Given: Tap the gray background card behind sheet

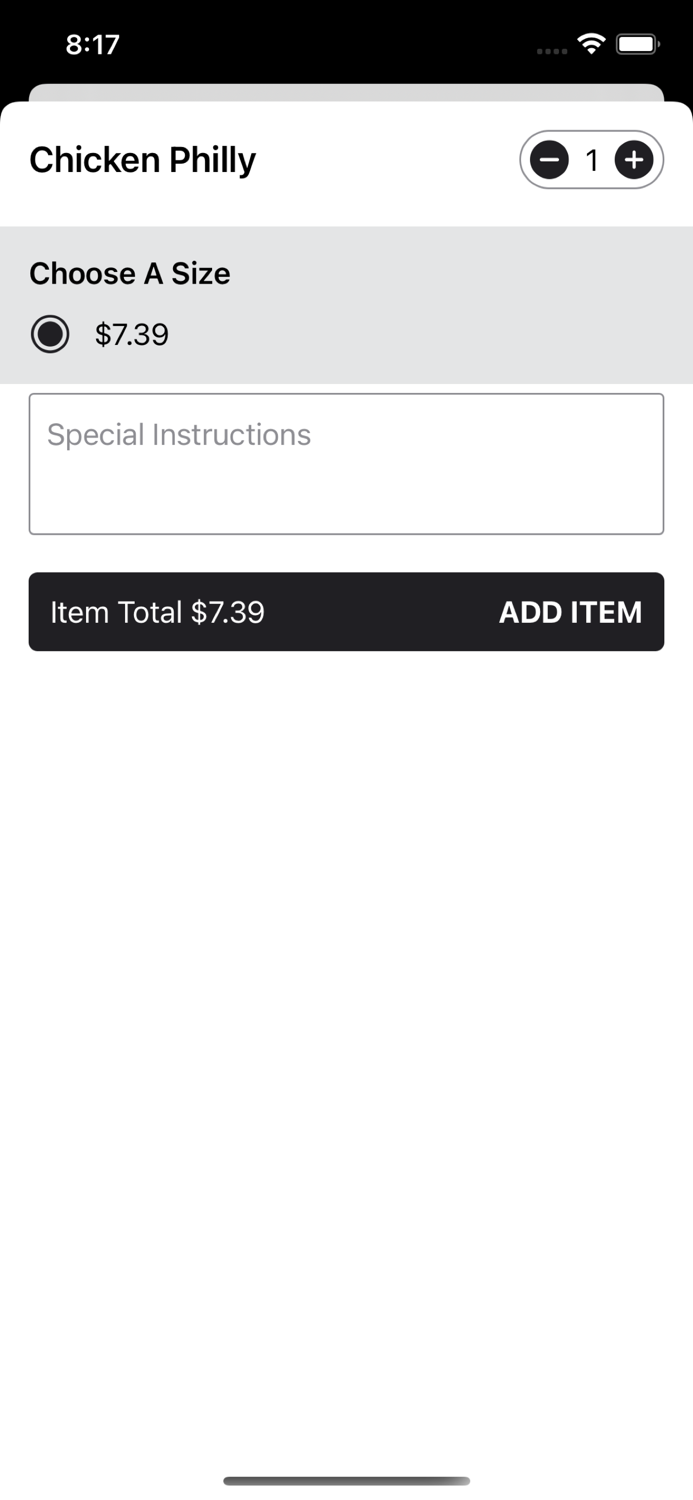Looking at the screenshot, I should coord(346,92).
